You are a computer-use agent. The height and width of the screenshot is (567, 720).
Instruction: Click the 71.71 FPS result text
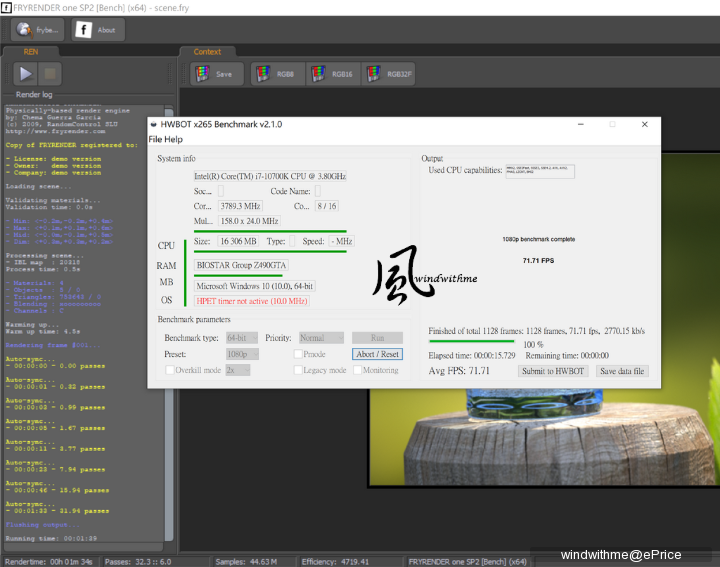[538, 260]
